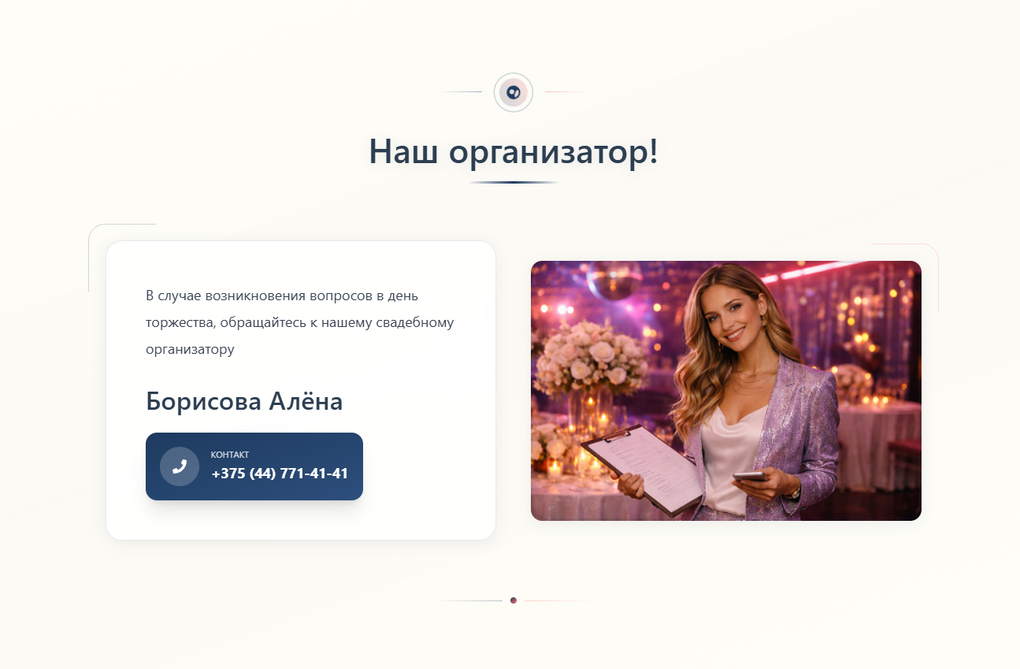Click the clipboard the organizer is holding
This screenshot has width=1020, height=669.
pos(642,469)
